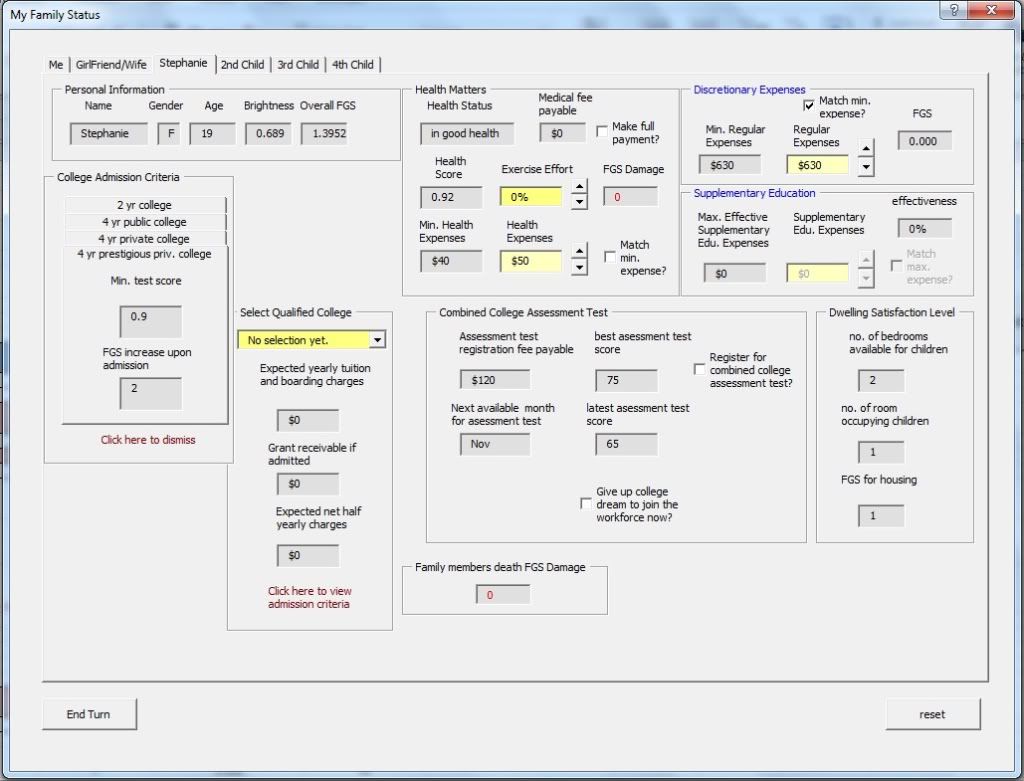
Task: Click the Age field showing 19
Action: click(212, 133)
